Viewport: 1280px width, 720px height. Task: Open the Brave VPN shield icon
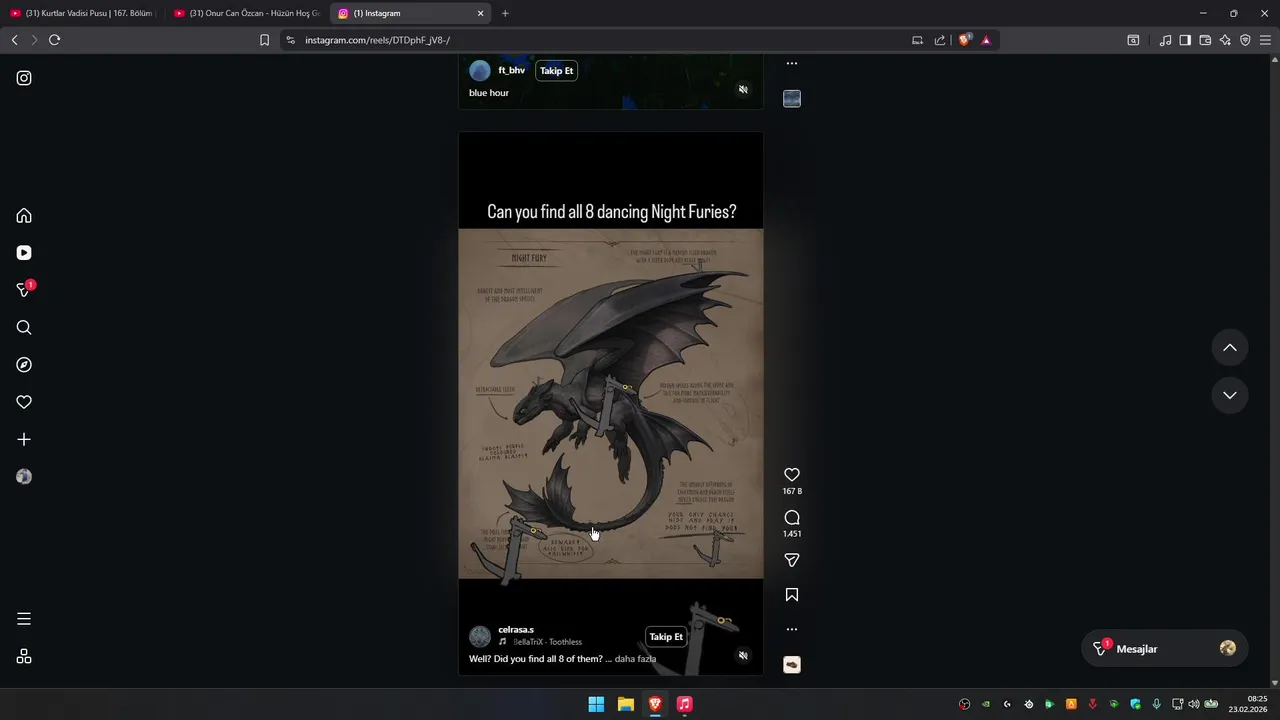point(1245,40)
